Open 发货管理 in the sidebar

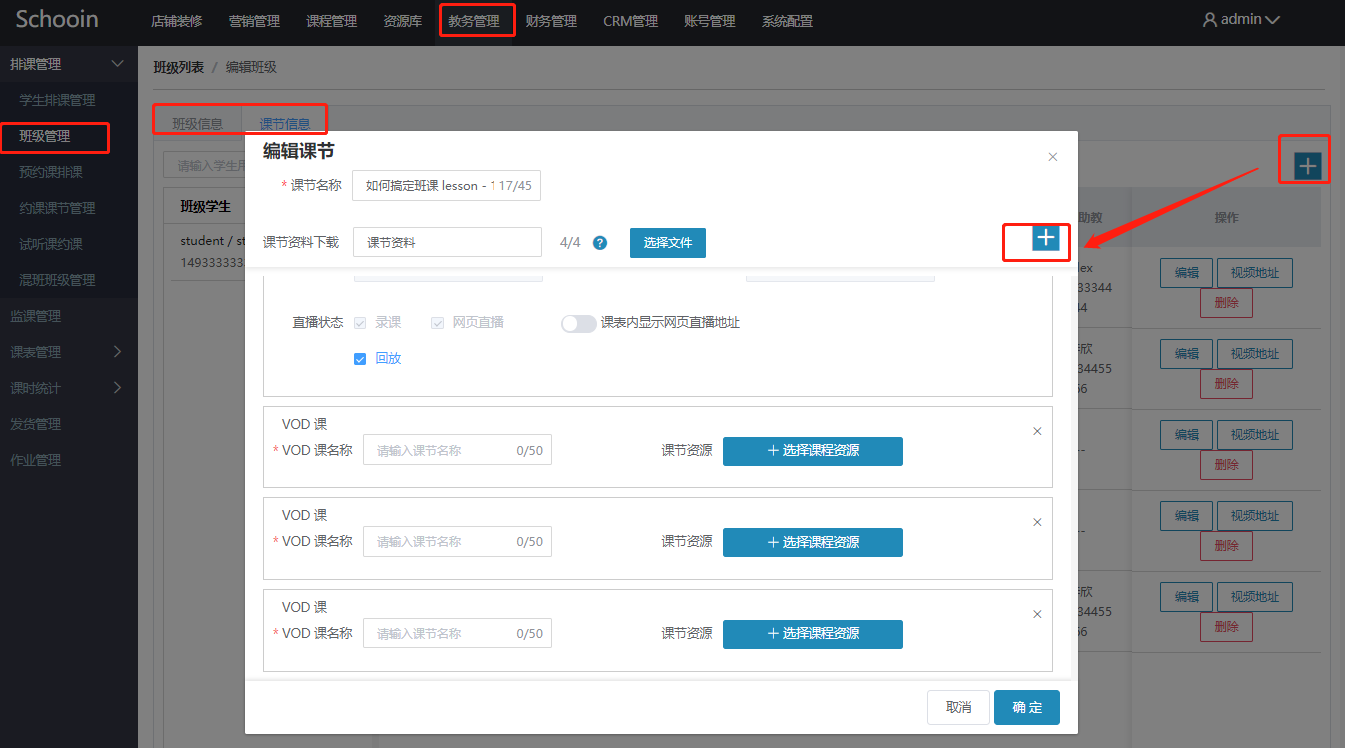point(35,424)
